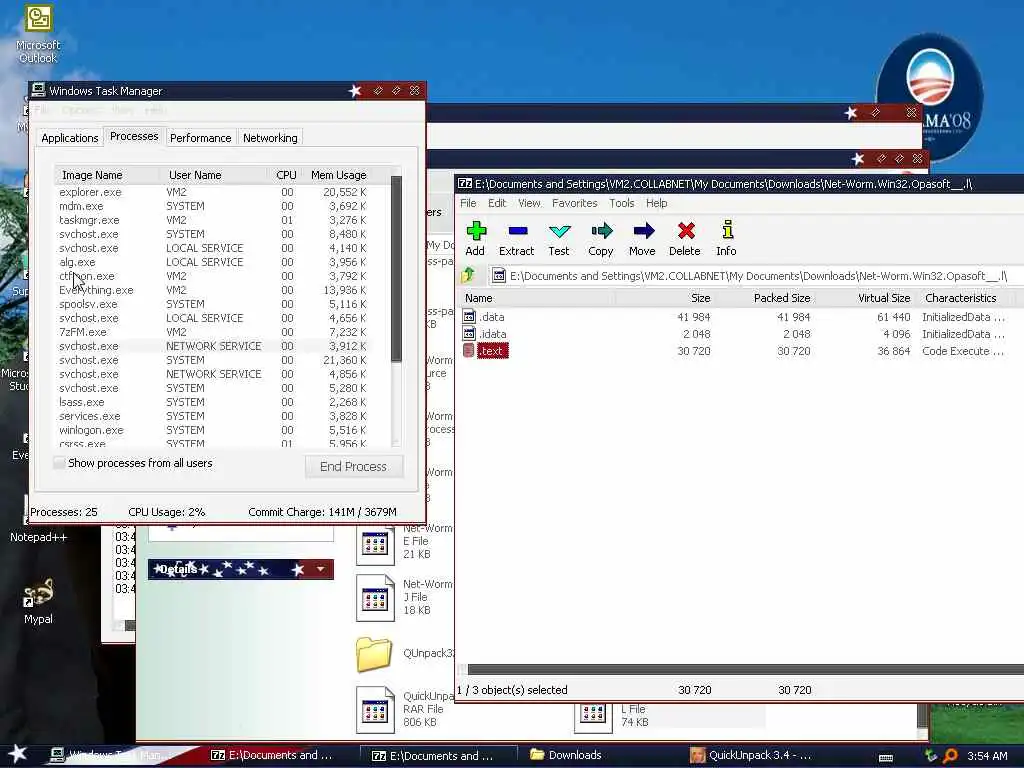Sort 7-Zip list by Packed Size column

pyautogui.click(x=765, y=298)
